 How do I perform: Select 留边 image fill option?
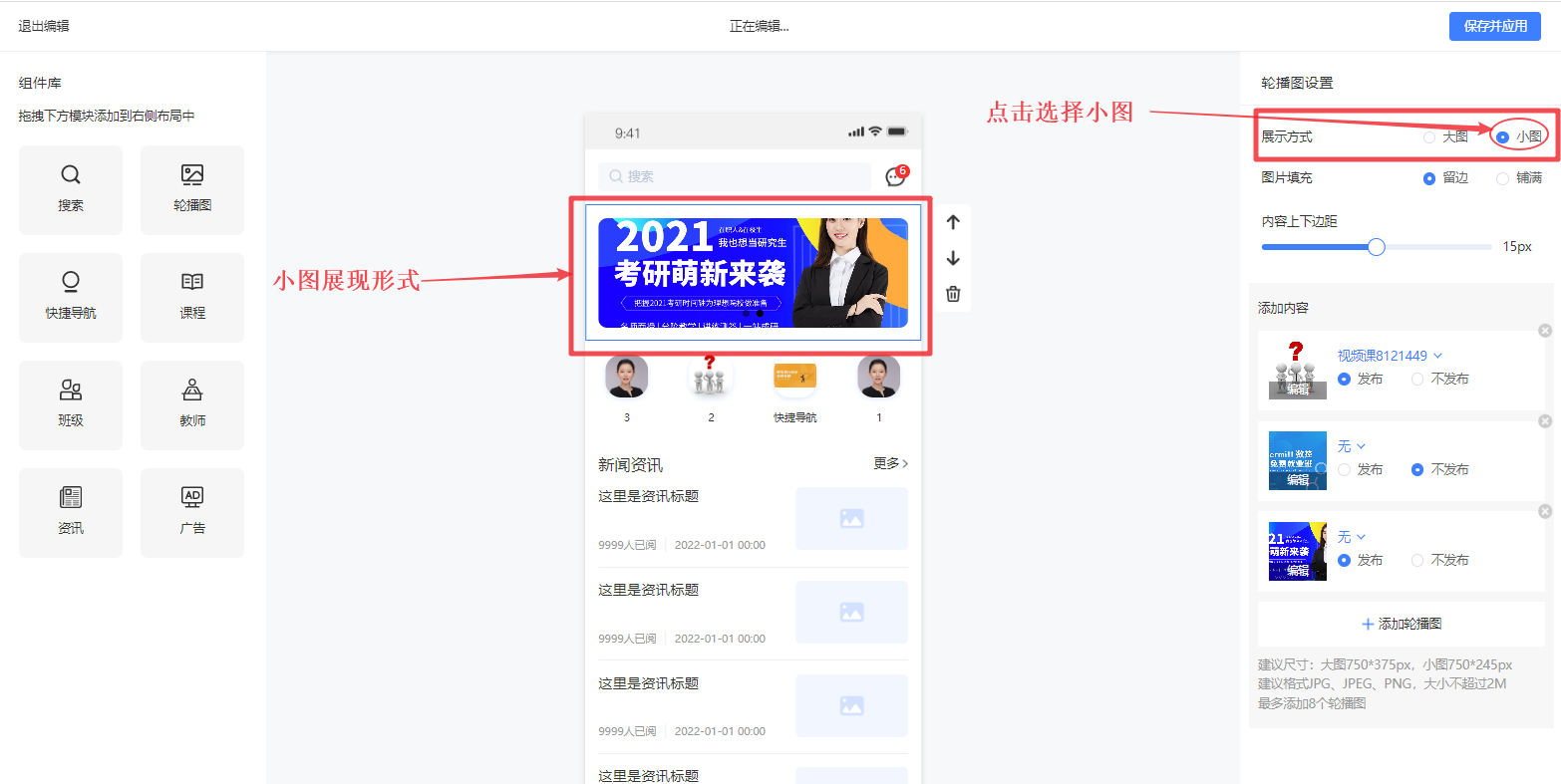1445,178
